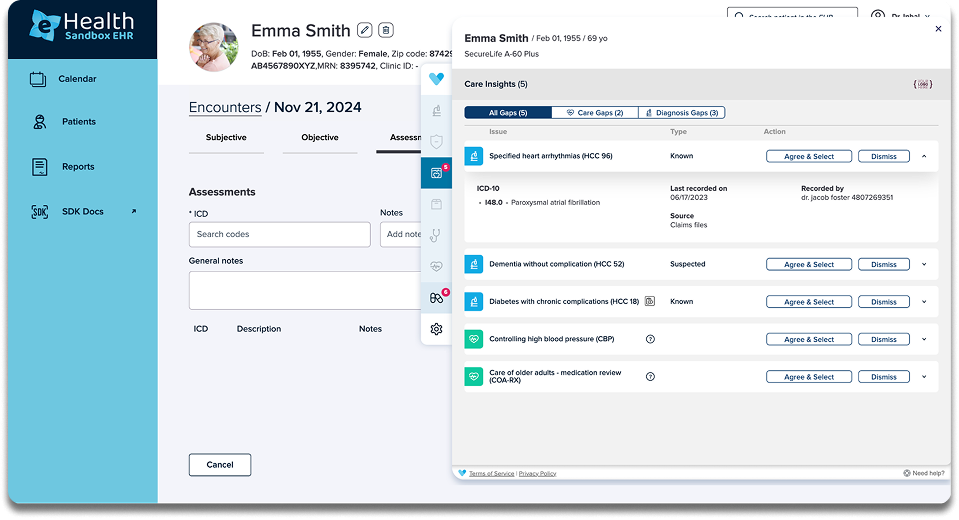
Task: Dismiss the Diabetes with chronic complications gap
Action: (x=884, y=302)
